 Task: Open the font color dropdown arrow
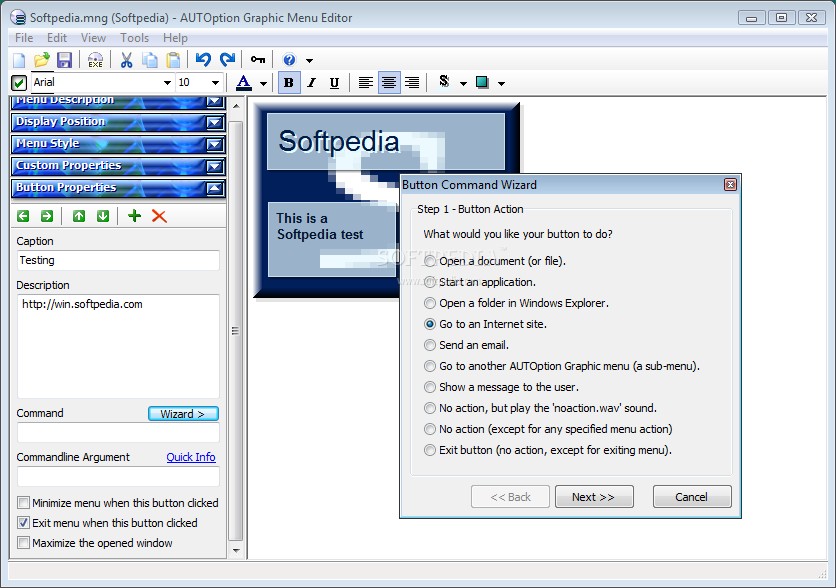click(263, 83)
